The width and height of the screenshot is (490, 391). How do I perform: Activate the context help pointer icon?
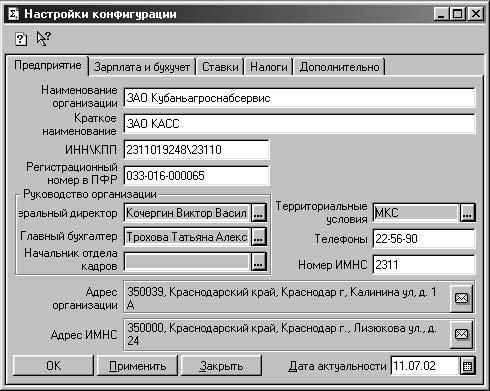pos(43,38)
